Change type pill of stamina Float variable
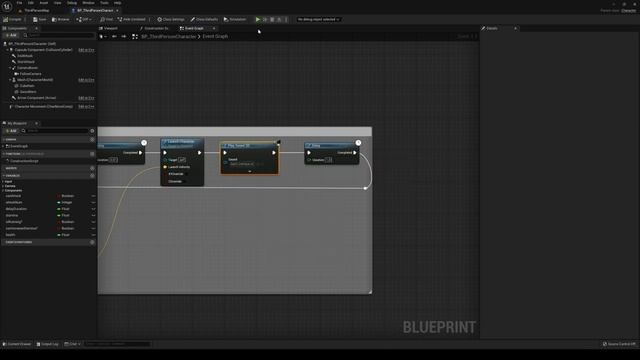This screenshot has height=360, width=640. coord(63,215)
